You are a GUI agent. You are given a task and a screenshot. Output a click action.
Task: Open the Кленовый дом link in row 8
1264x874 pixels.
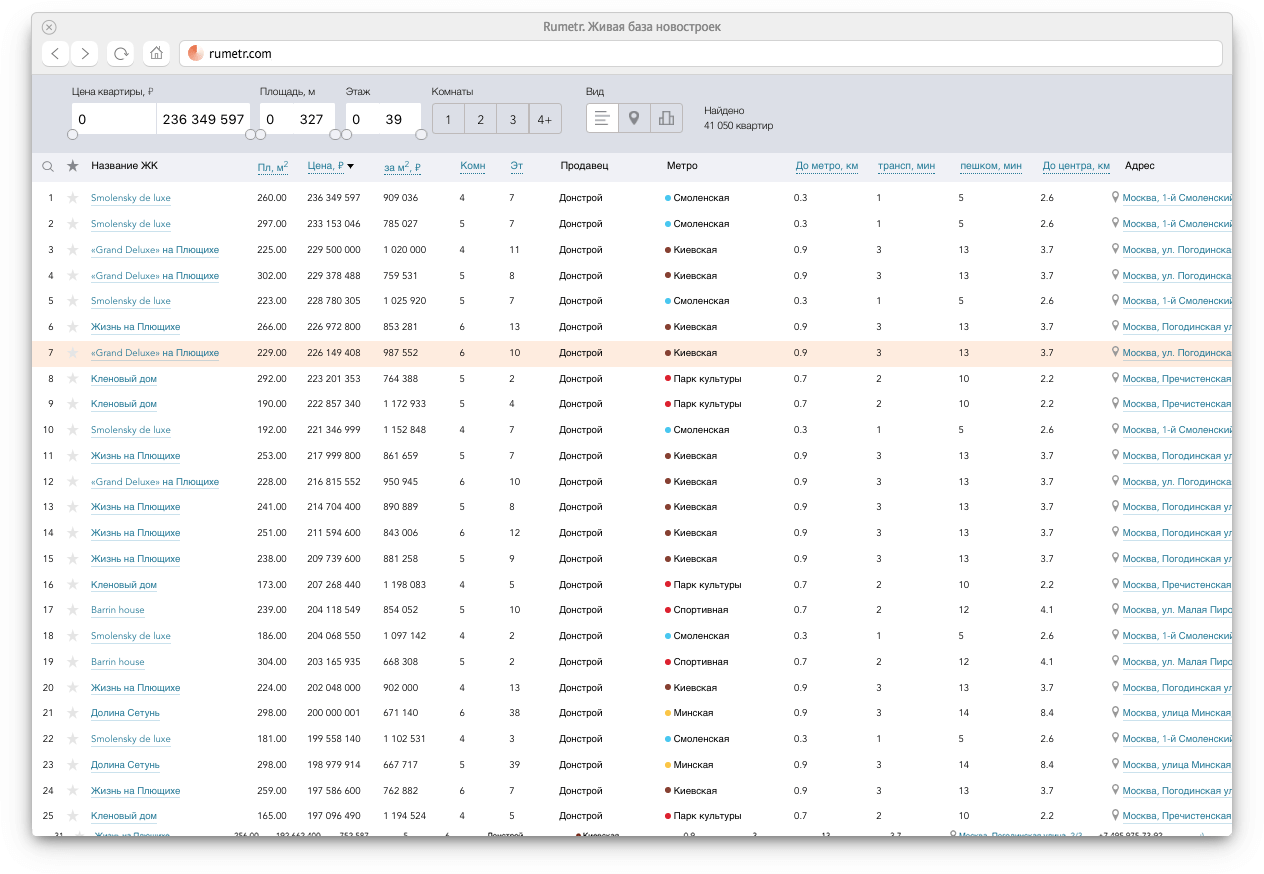click(x=124, y=379)
